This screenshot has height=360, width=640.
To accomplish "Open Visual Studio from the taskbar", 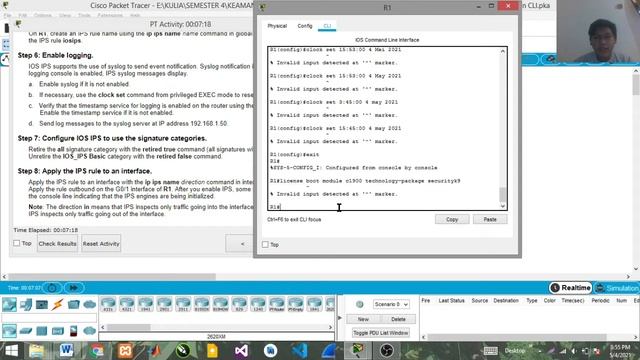I will [241, 351].
